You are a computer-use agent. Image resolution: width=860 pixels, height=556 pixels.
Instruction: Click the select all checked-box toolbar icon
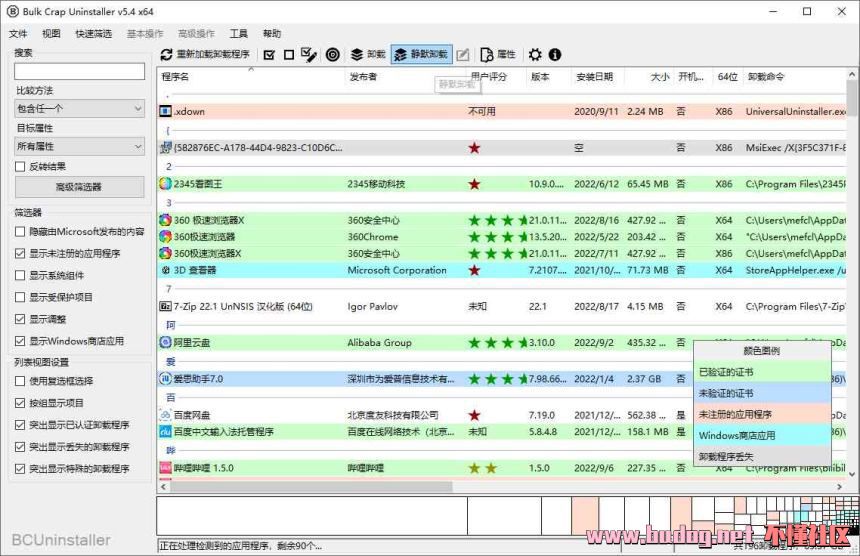click(269, 54)
